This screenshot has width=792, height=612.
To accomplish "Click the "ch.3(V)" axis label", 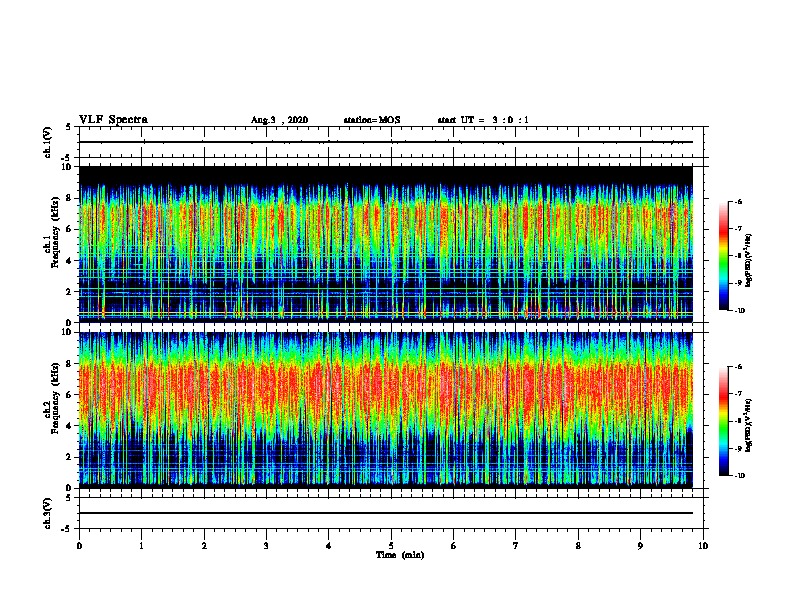I will 48,513.
